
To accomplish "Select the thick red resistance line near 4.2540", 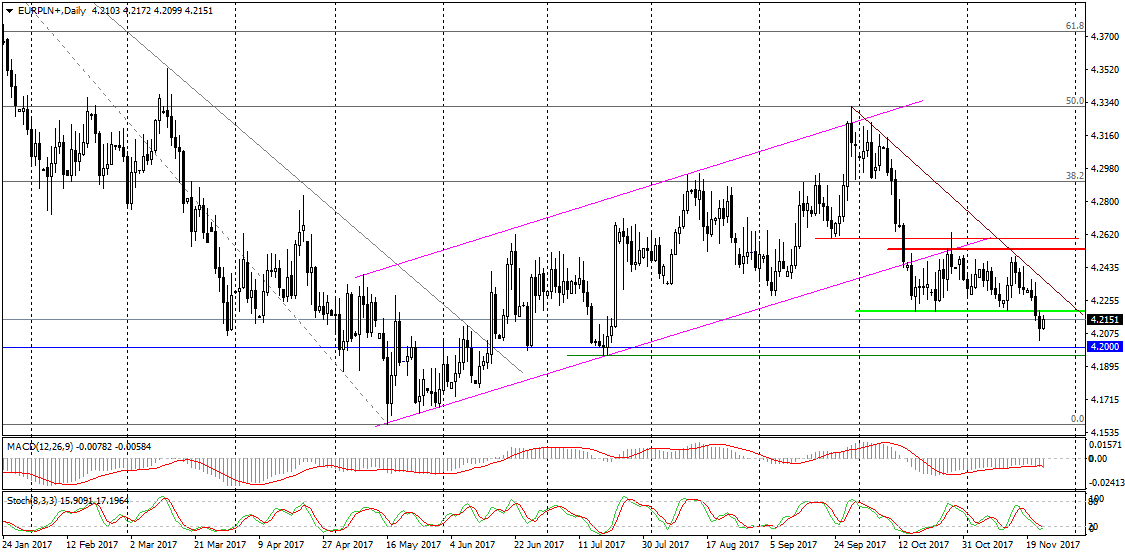I will [x=986, y=249].
